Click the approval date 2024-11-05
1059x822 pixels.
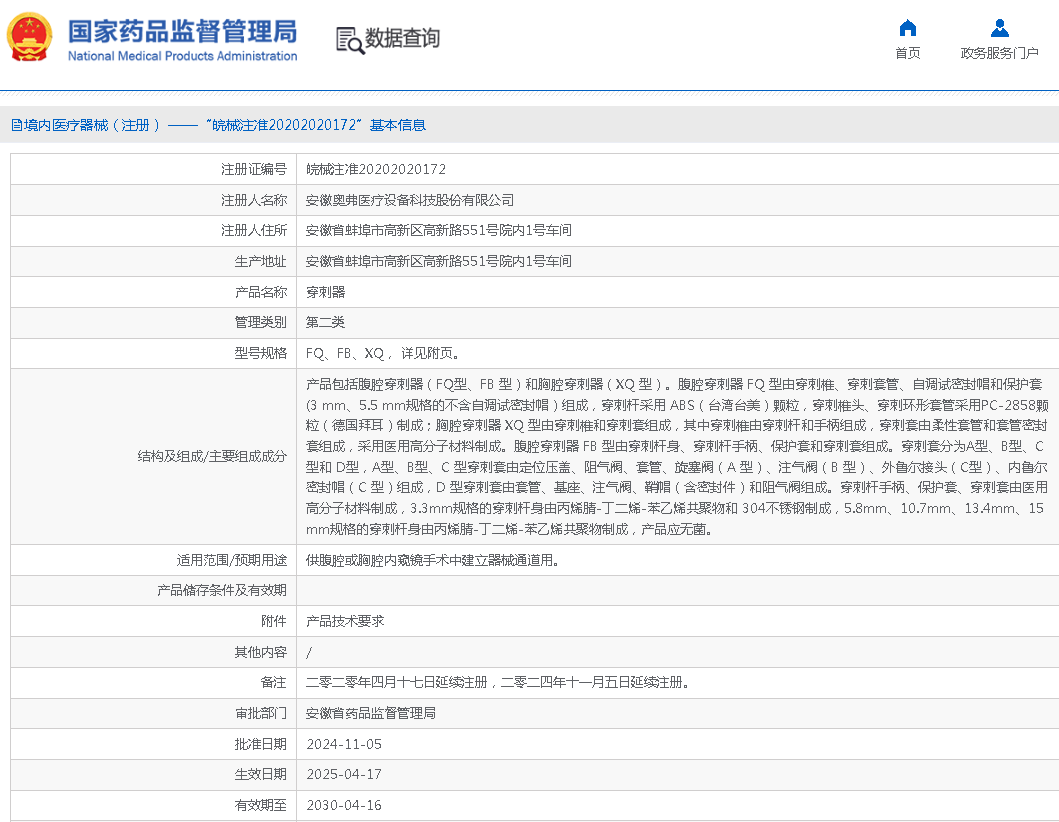[344, 744]
